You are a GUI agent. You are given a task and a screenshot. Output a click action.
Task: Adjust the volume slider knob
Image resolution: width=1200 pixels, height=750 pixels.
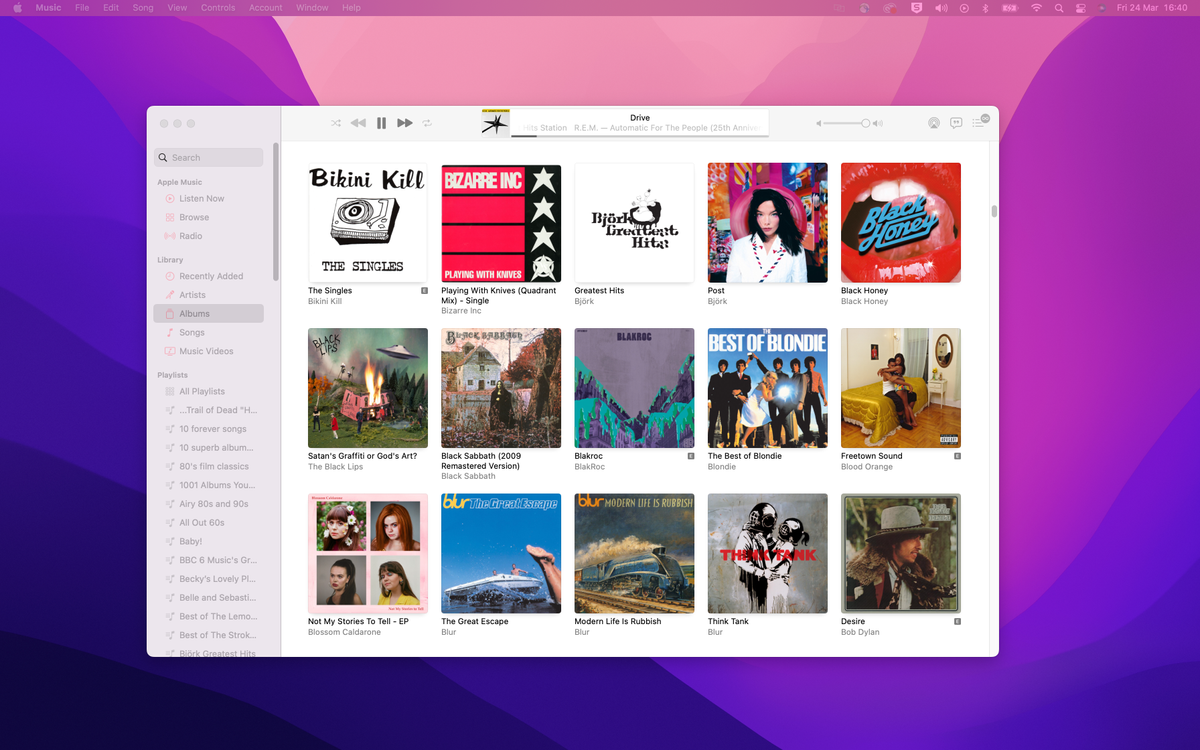point(865,123)
